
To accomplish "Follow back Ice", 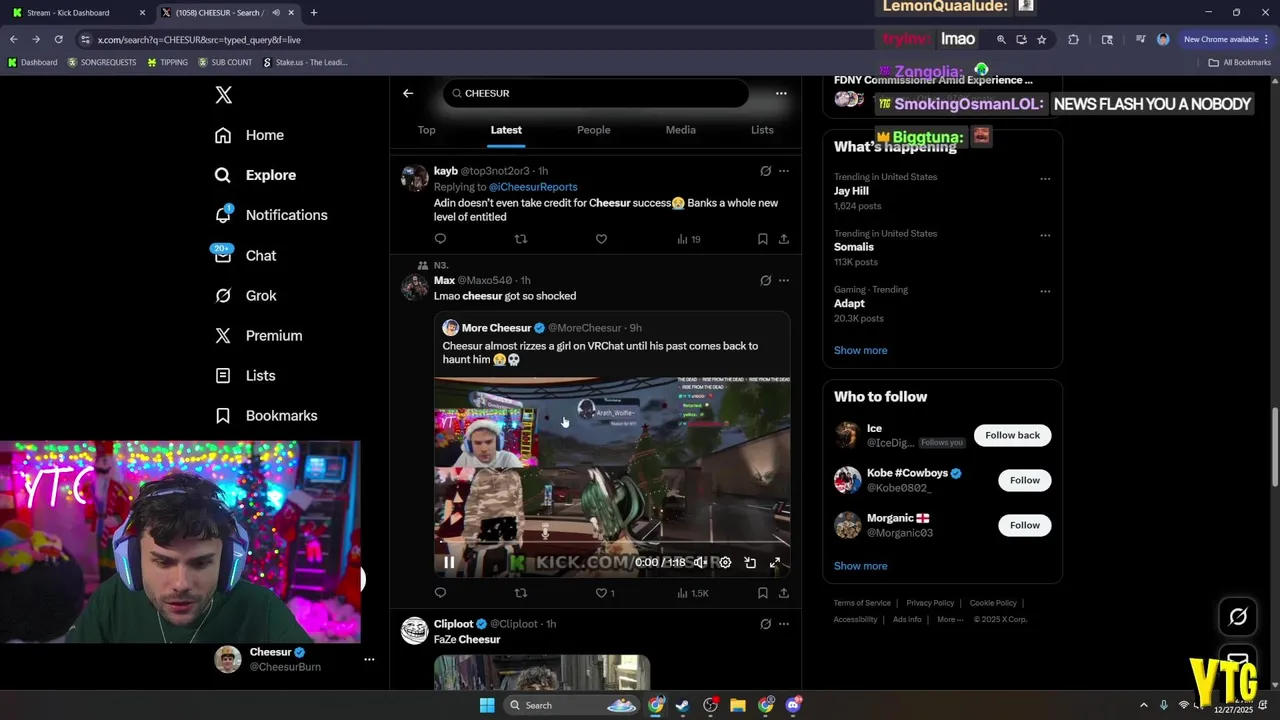I will click(1012, 435).
